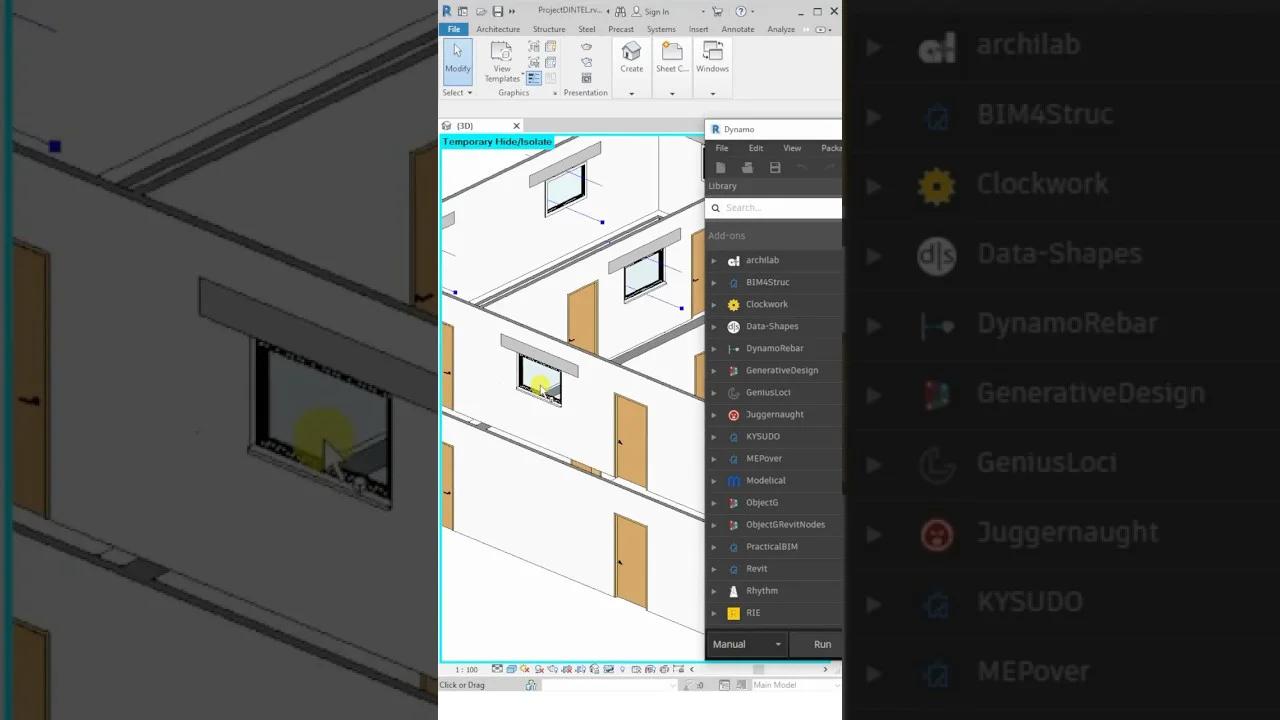Click the binoculars search icon in the title bar

point(620,11)
